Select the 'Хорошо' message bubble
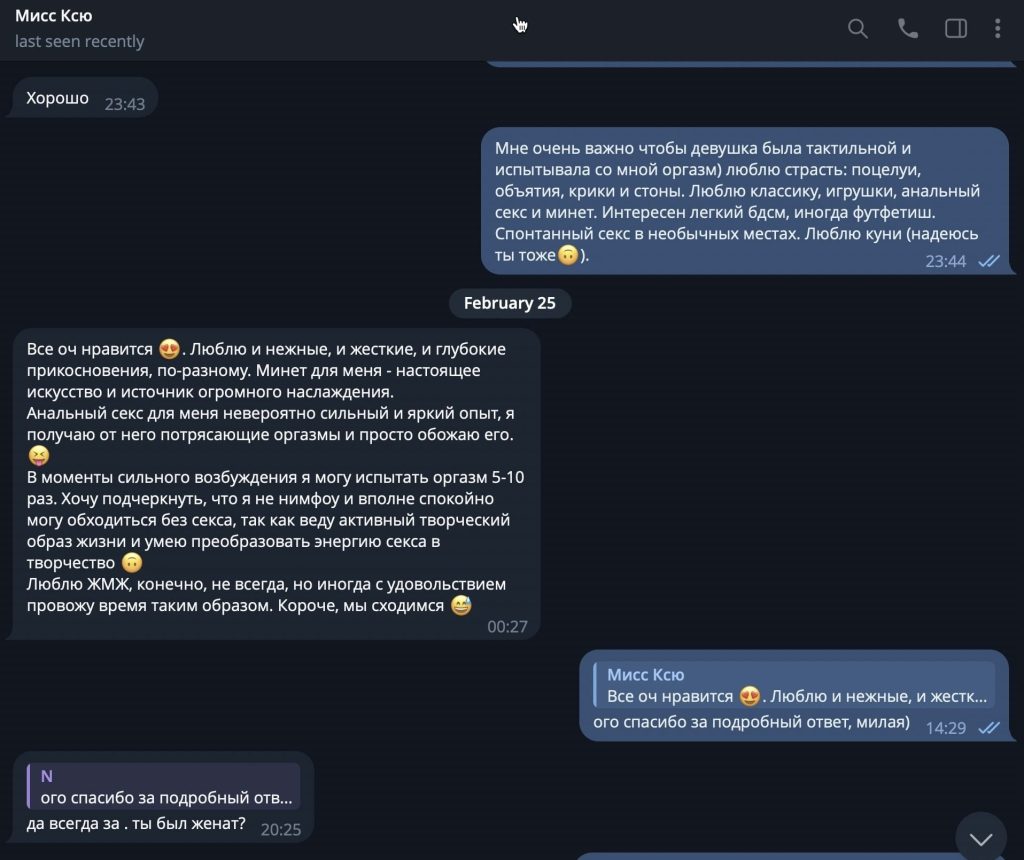Viewport: 1024px width, 860px height. pos(82,98)
